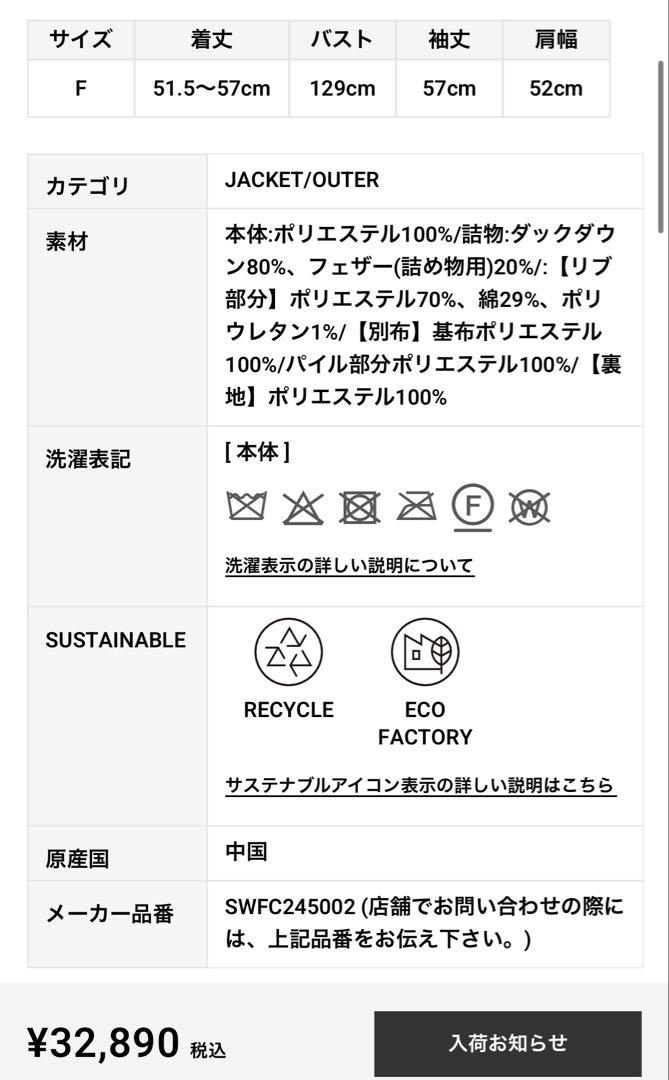Open the 洗濯表示の詳しい説明について link
Image resolution: width=669 pixels, height=1080 pixels.
[x=349, y=566]
